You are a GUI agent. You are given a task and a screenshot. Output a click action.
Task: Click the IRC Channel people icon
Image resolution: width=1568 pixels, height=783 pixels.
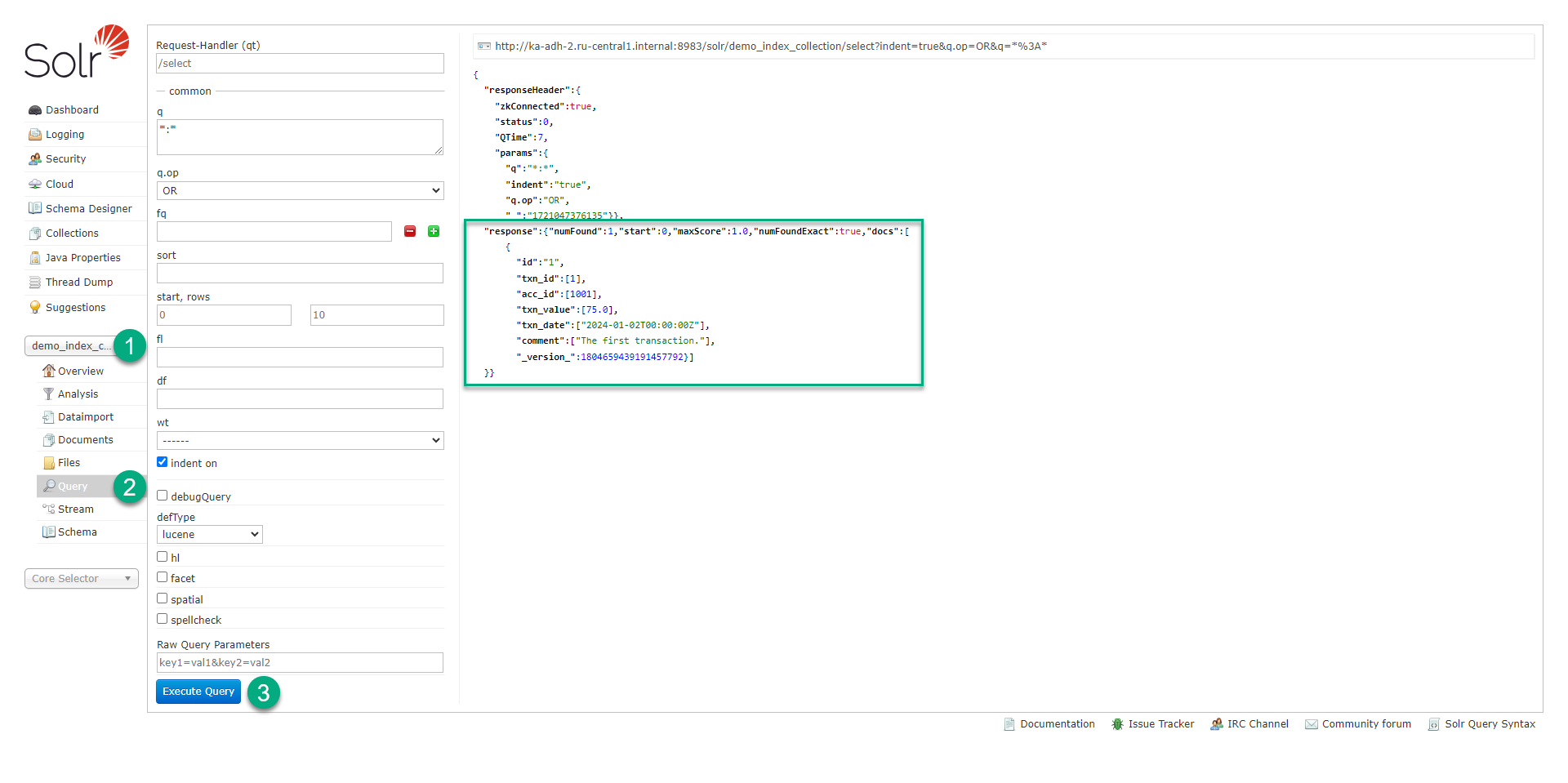[1217, 724]
